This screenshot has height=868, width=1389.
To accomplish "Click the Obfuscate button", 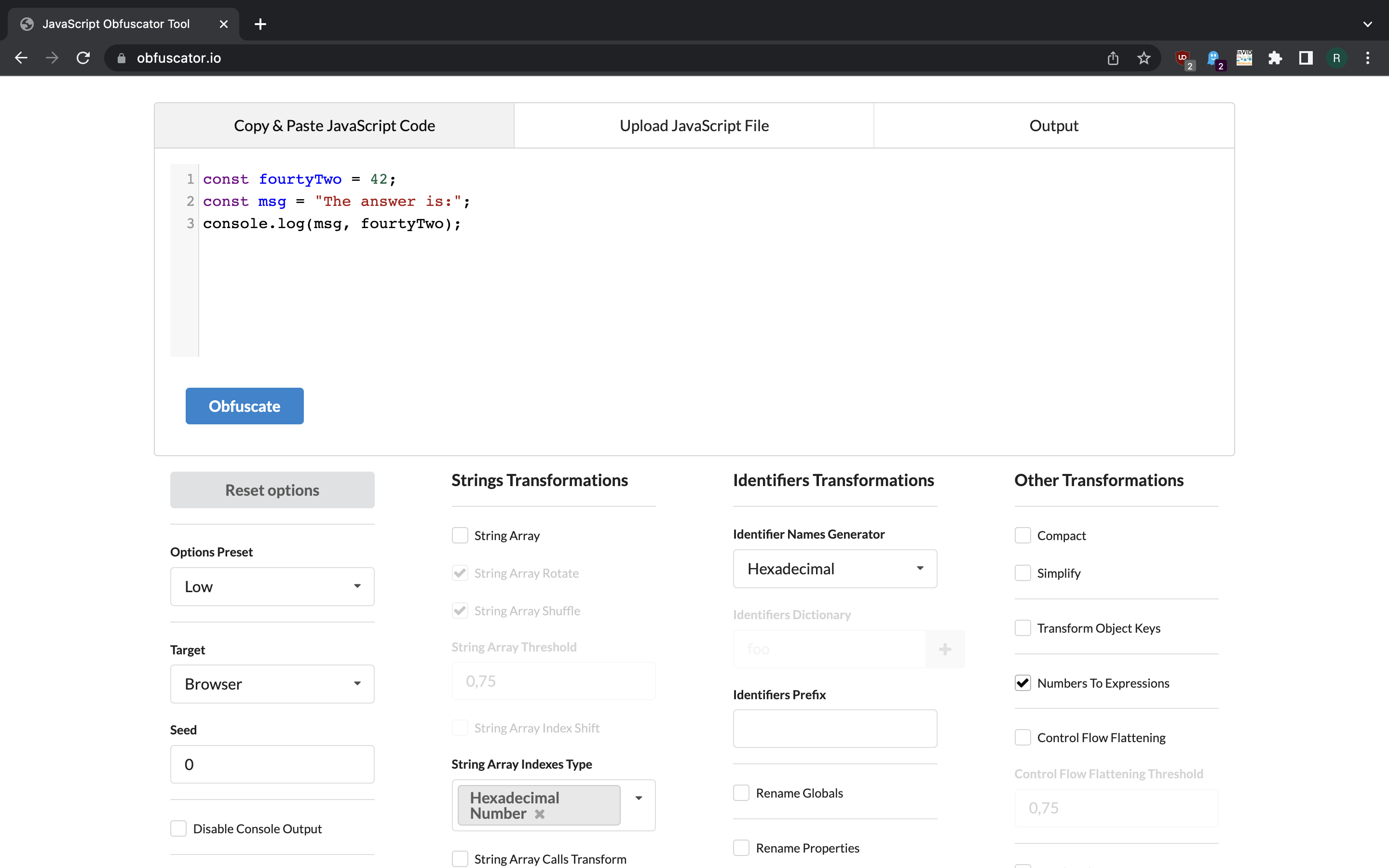I will (245, 407).
